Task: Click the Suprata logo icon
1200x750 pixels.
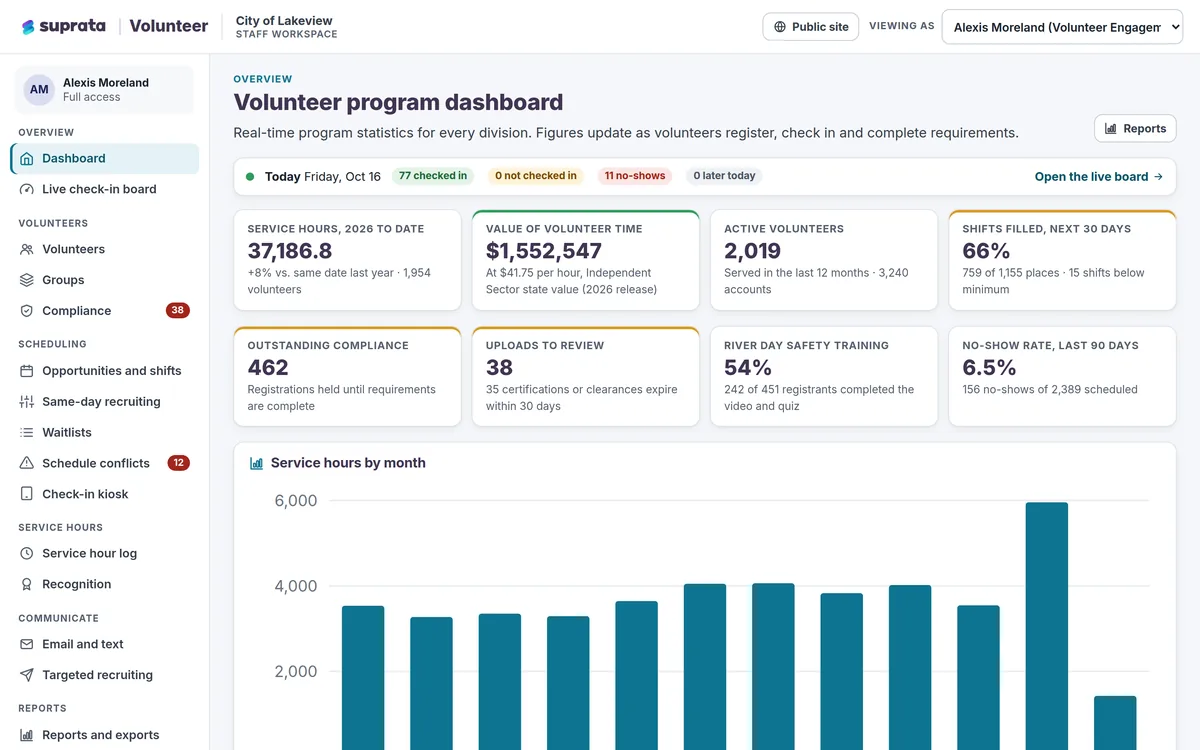Action: [28, 27]
